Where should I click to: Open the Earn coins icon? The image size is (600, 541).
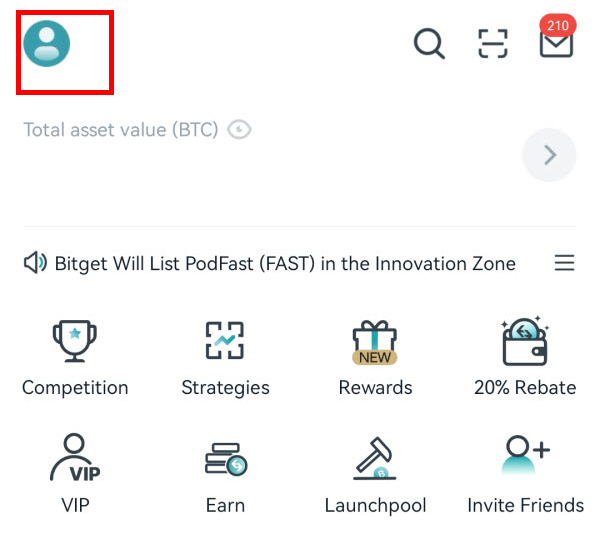[226, 459]
